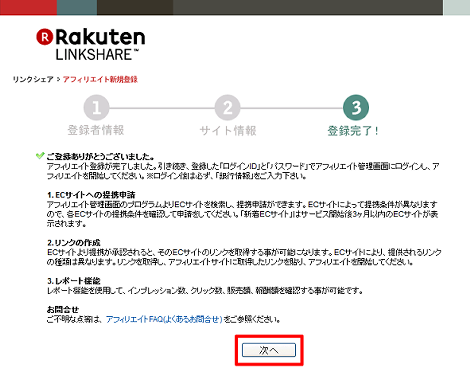
Task: Click the 登録完了! step label
Action: coord(353,131)
